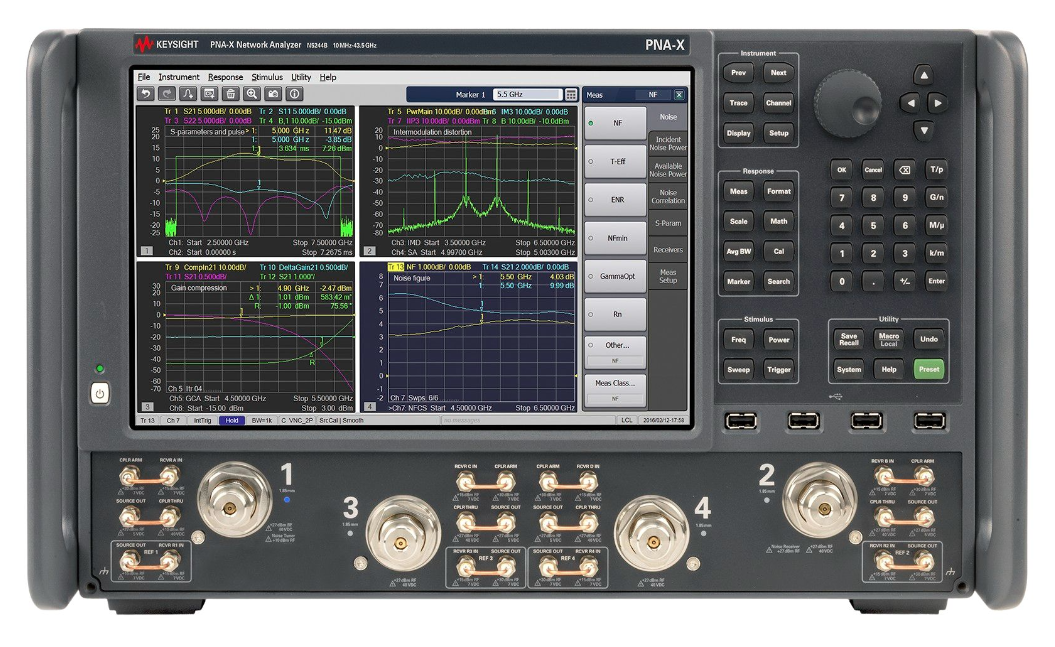Open the Response menu
Screen dimensions: 1055x647
pyautogui.click(x=225, y=77)
